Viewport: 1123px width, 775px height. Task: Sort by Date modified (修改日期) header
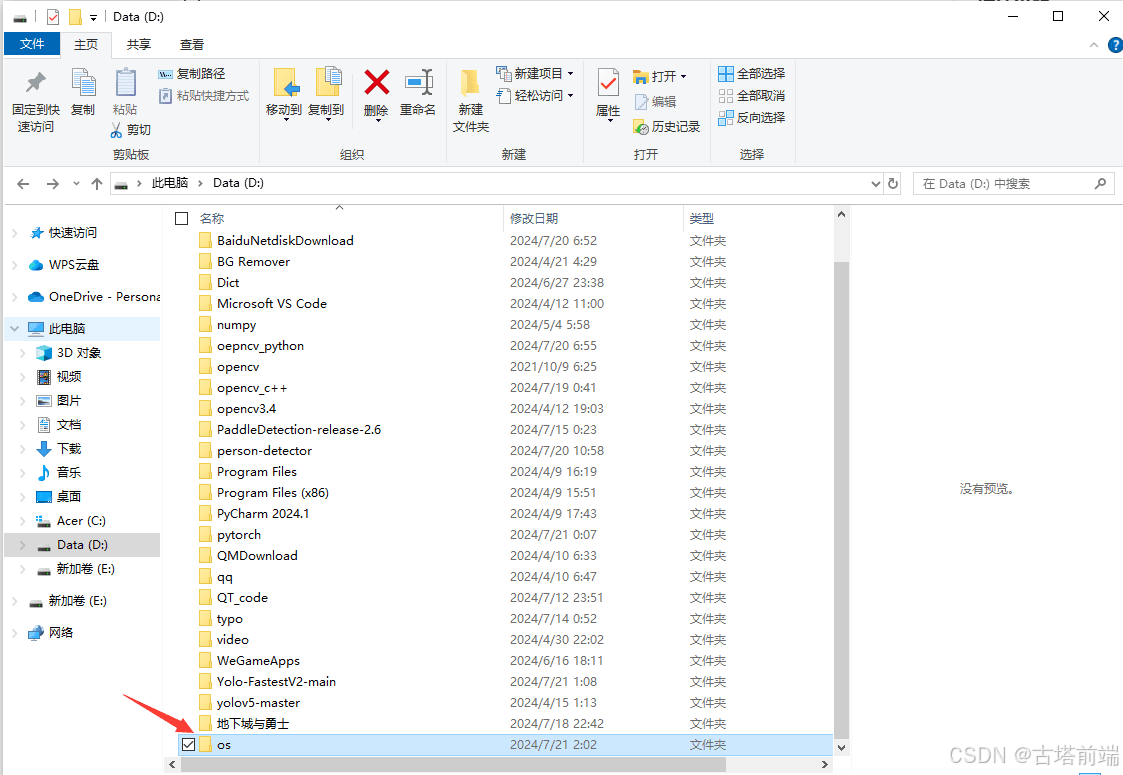tap(534, 218)
